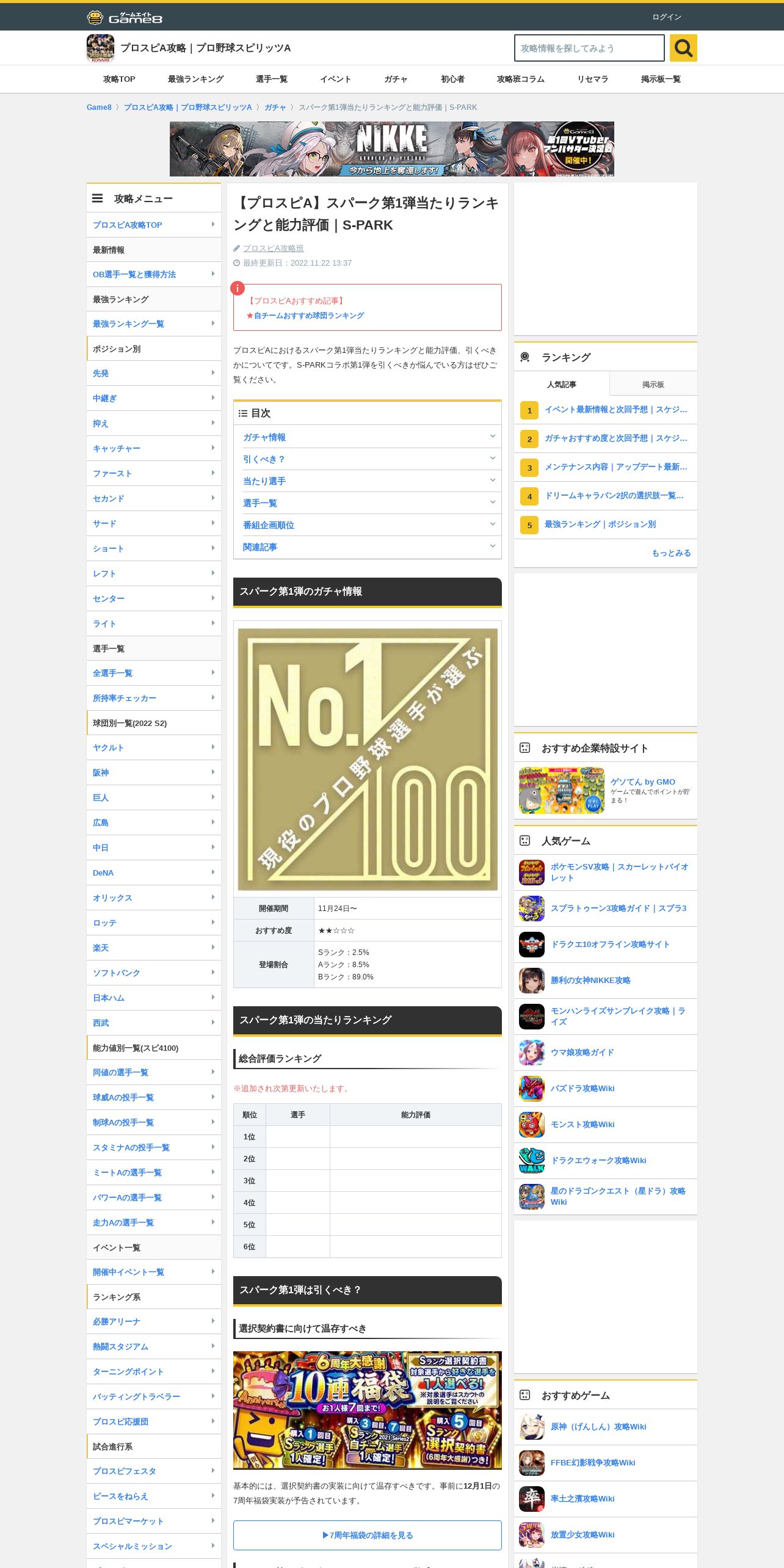This screenshot has width=784, height=1568.
Task: Open 球威Aの投手一覧 sidebar item
Action: click(154, 1097)
